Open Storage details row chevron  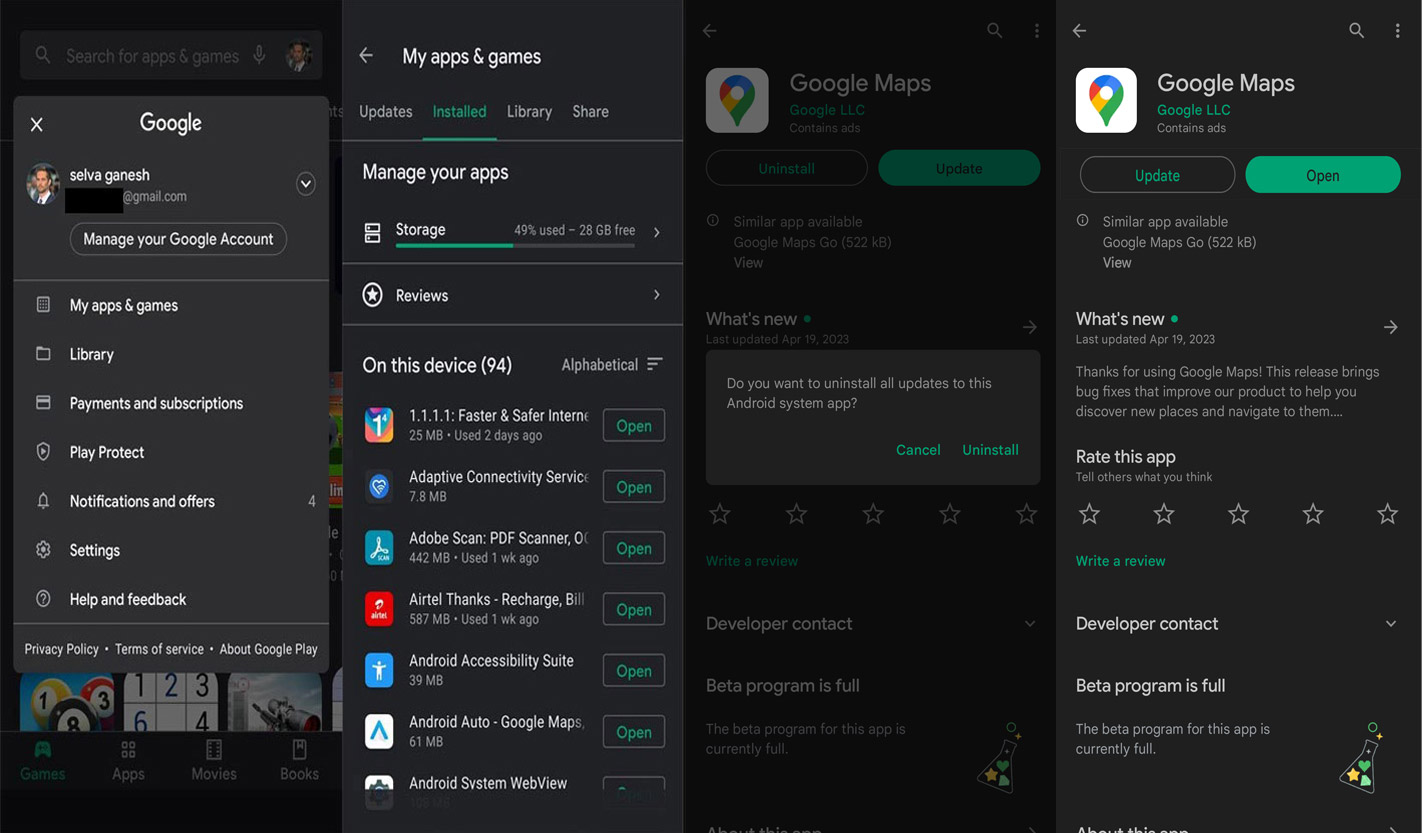pos(657,232)
